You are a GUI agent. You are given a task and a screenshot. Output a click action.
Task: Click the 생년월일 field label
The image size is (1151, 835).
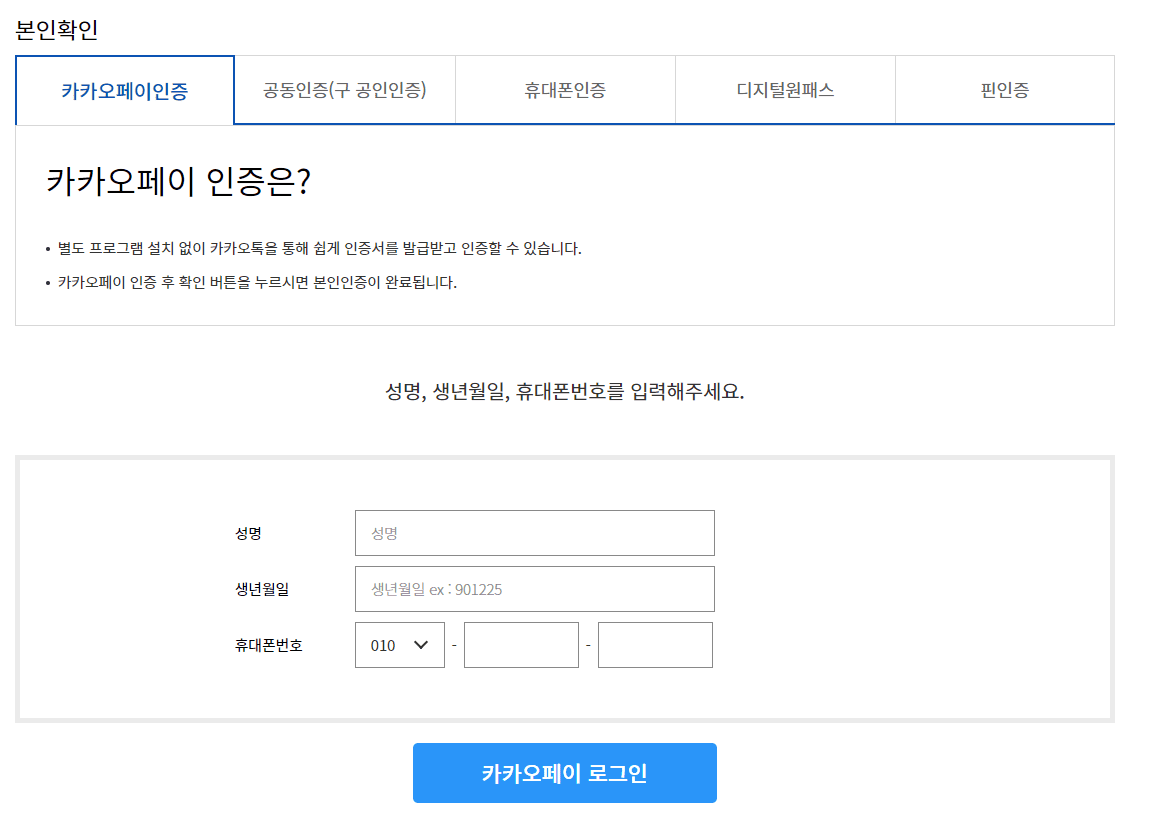[262, 589]
